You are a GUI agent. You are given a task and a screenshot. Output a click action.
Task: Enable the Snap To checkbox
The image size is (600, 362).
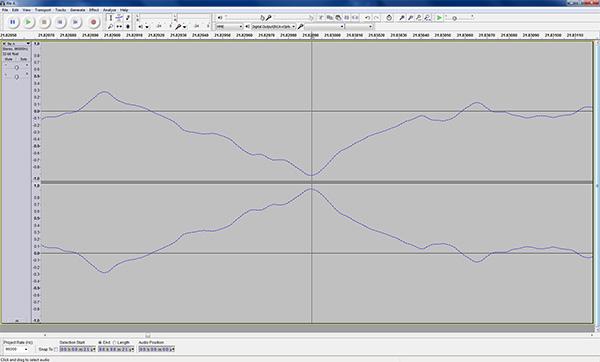[x=56, y=349]
